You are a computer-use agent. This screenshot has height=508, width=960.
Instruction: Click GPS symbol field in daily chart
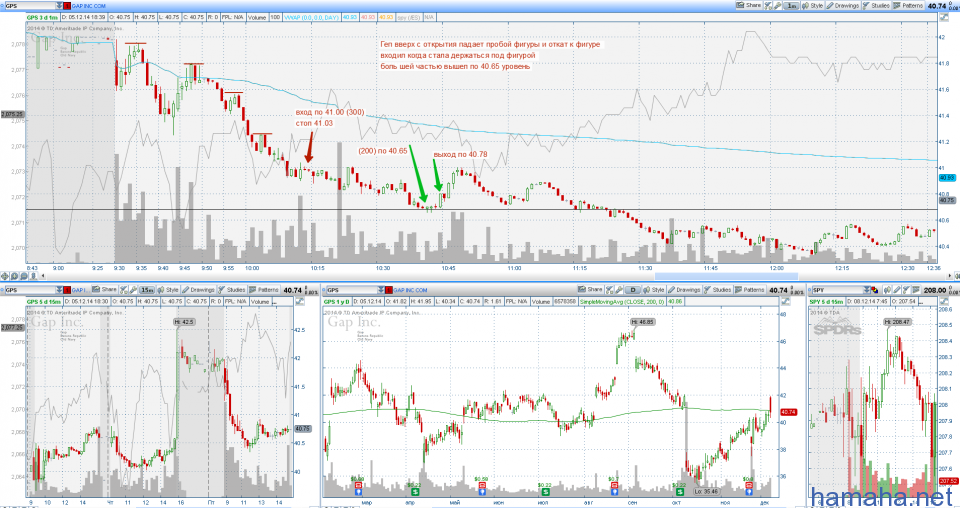pos(352,290)
